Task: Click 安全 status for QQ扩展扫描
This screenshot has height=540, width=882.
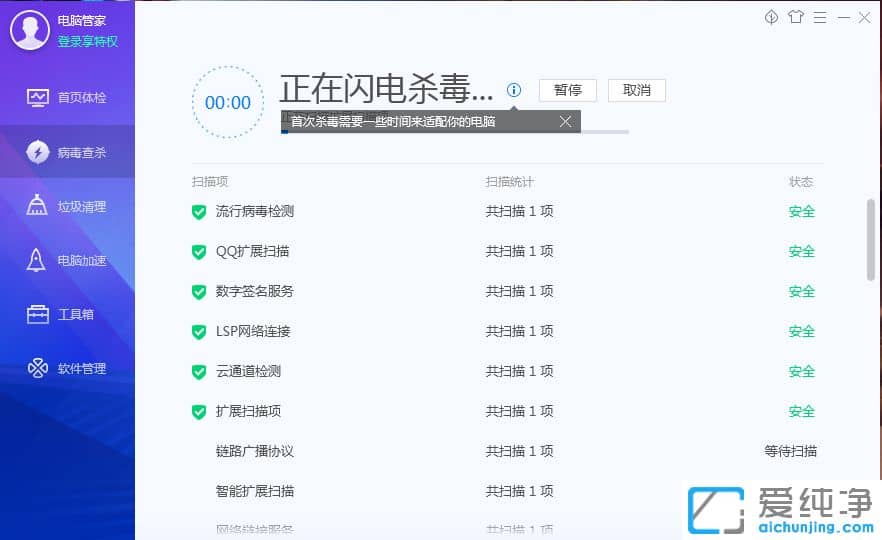Action: [x=802, y=251]
